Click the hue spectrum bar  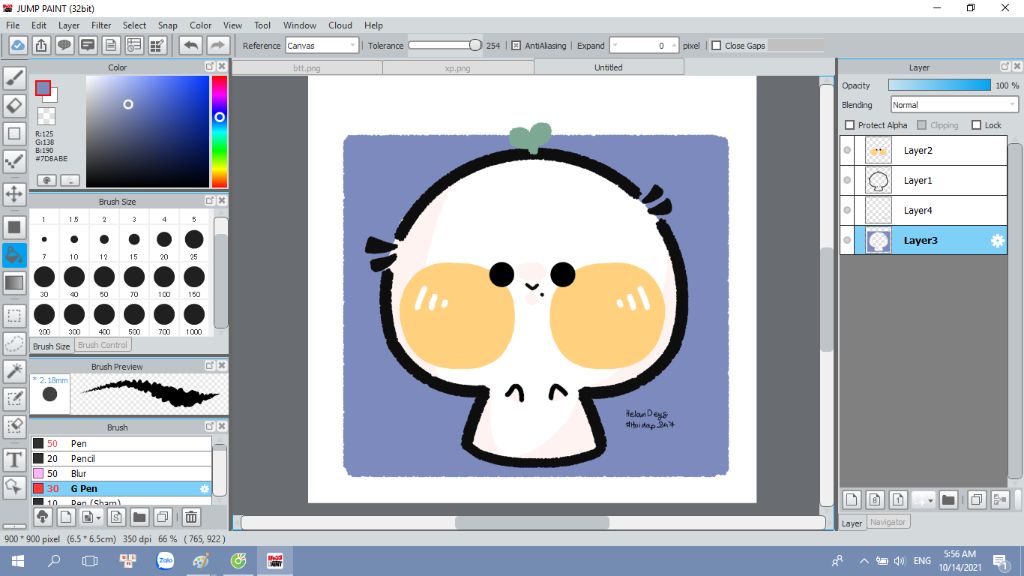point(219,131)
